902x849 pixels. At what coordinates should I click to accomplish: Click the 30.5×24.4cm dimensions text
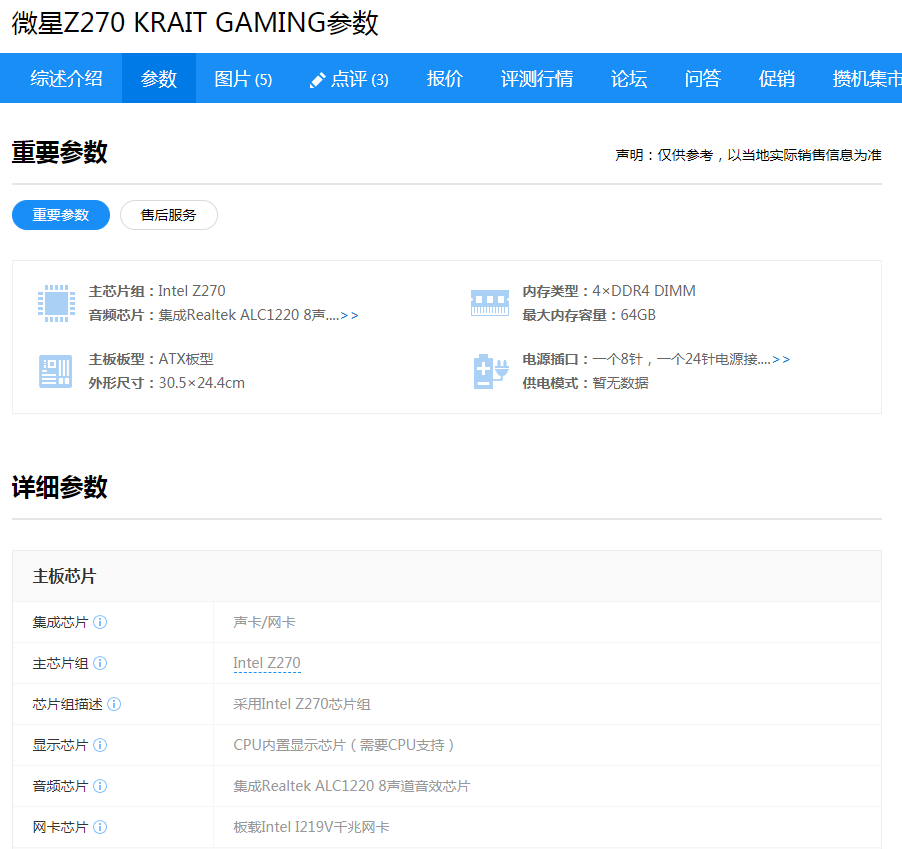[x=201, y=383]
